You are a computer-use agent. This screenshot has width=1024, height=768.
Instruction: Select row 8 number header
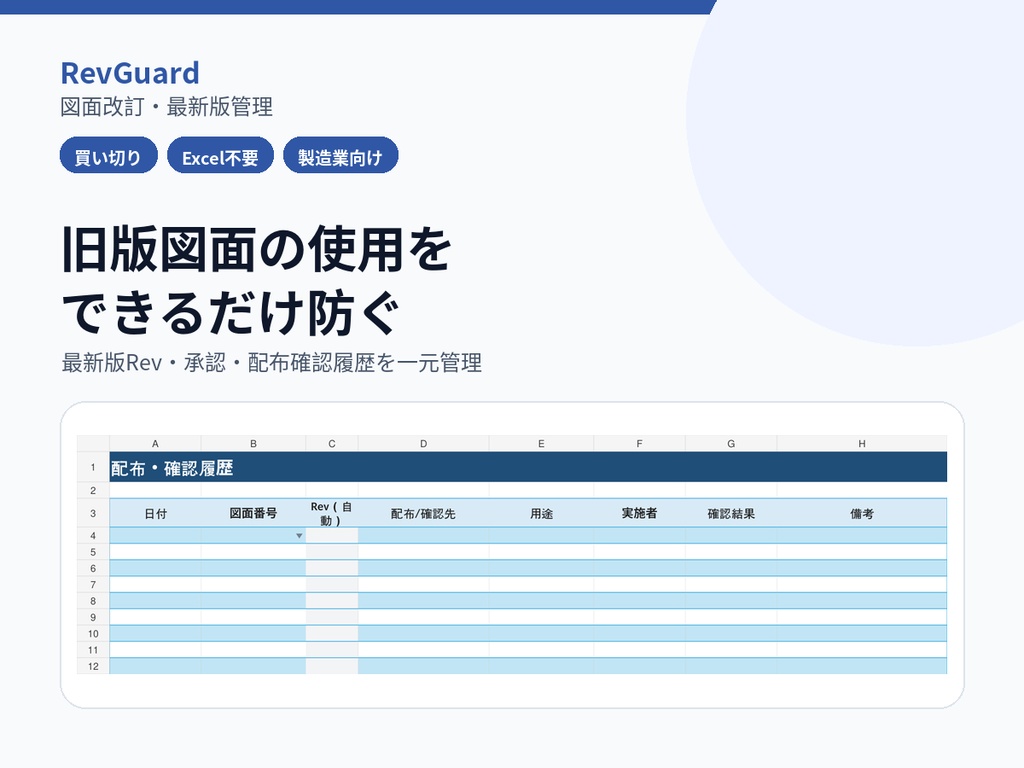(x=93, y=601)
